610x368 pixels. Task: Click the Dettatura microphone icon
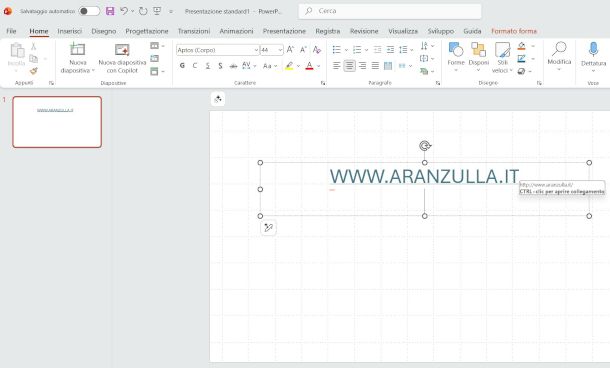[x=593, y=49]
